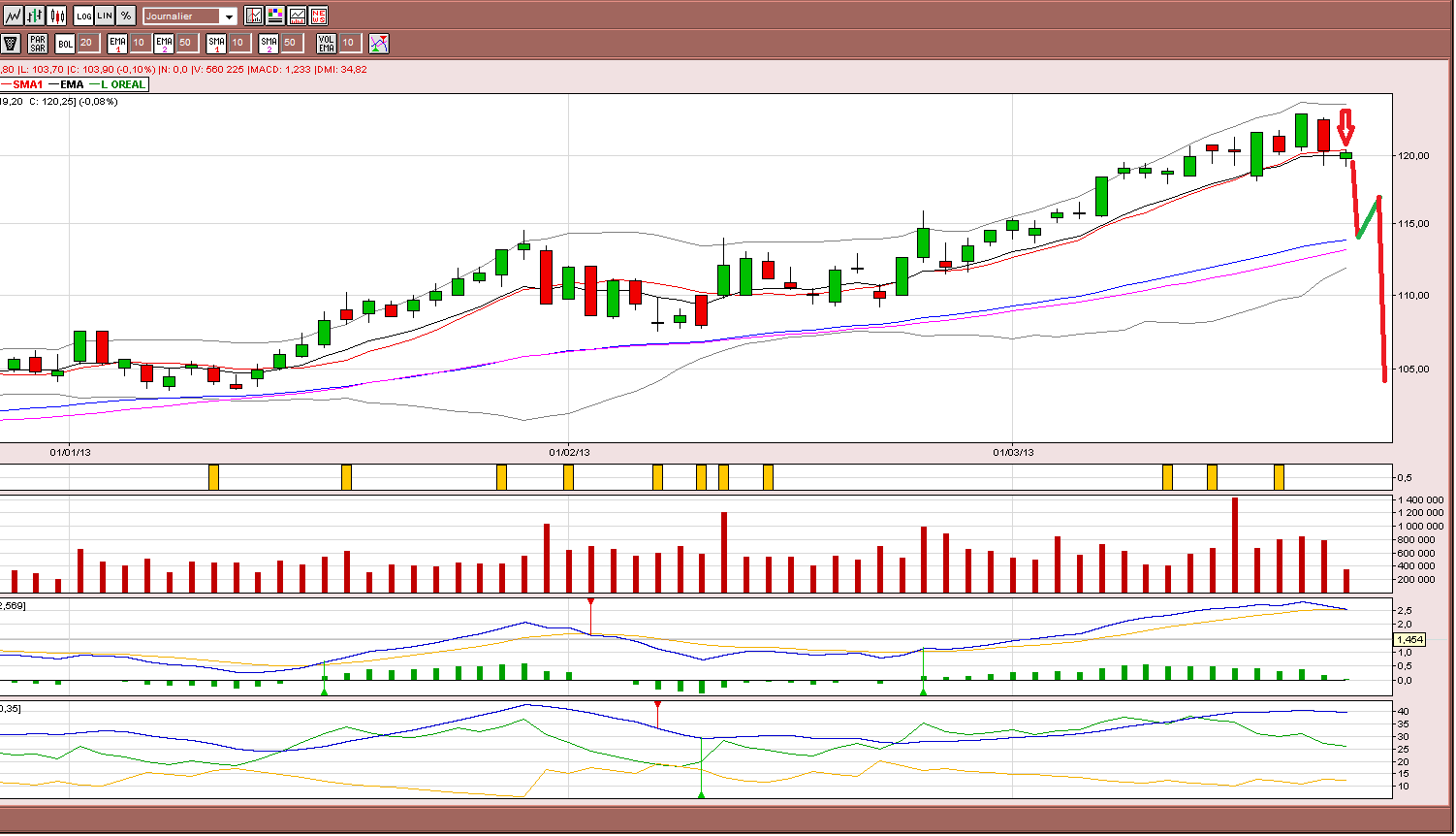This screenshot has width=1456, height=836.
Task: Click the EMA legend label
Action: pos(72,84)
